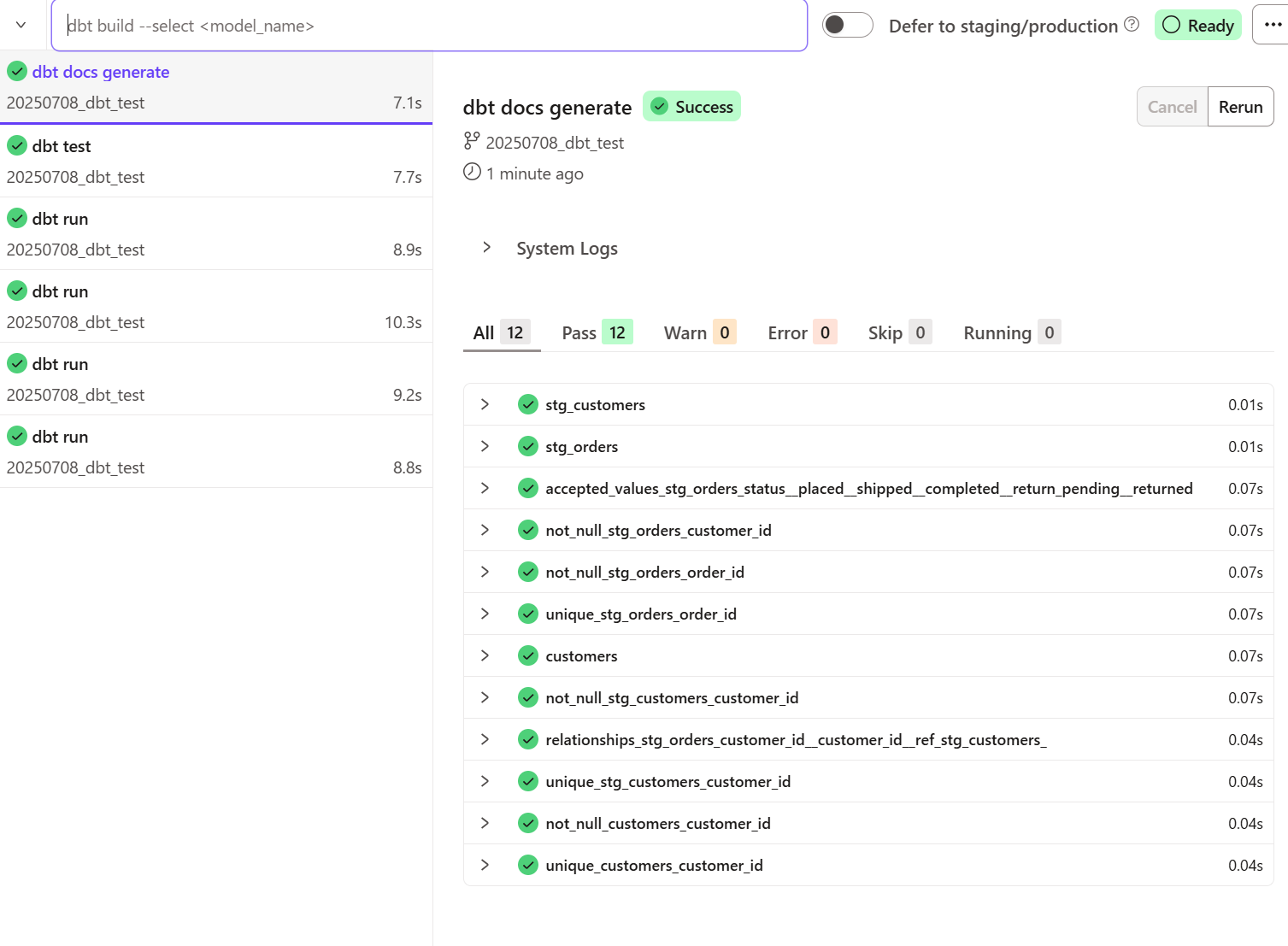This screenshot has width=1288, height=946.
Task: Expand the unique_customers_customer_id row
Action: coord(485,865)
